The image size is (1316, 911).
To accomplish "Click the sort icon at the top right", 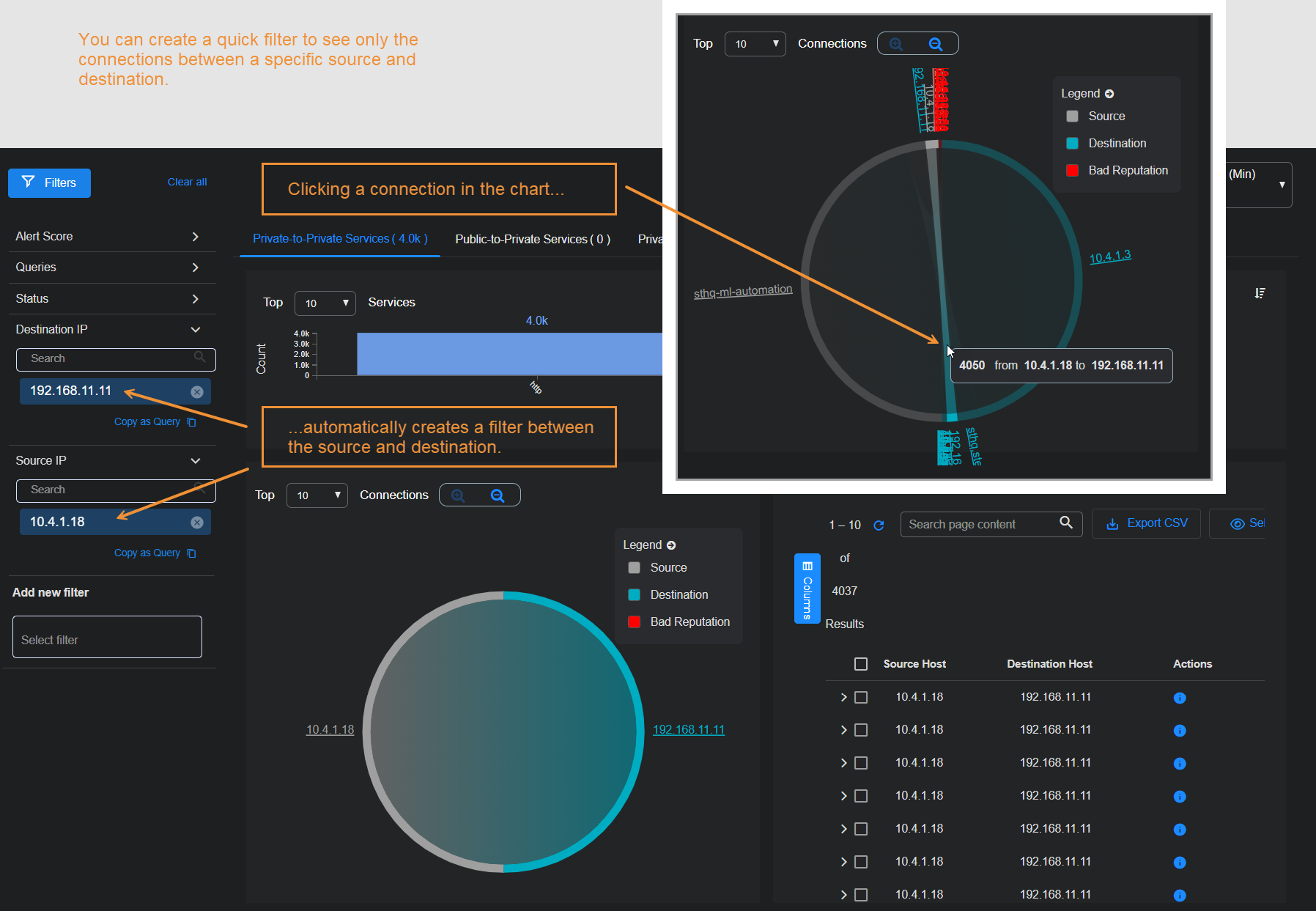I will 1260,292.
